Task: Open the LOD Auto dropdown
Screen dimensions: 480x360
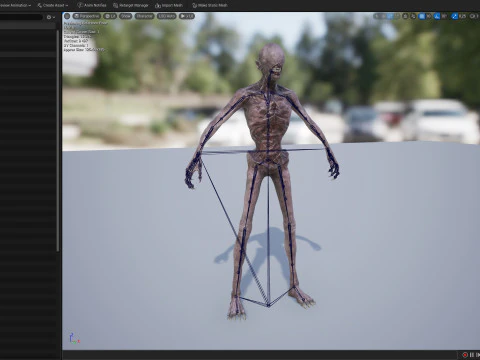Action: (166, 16)
